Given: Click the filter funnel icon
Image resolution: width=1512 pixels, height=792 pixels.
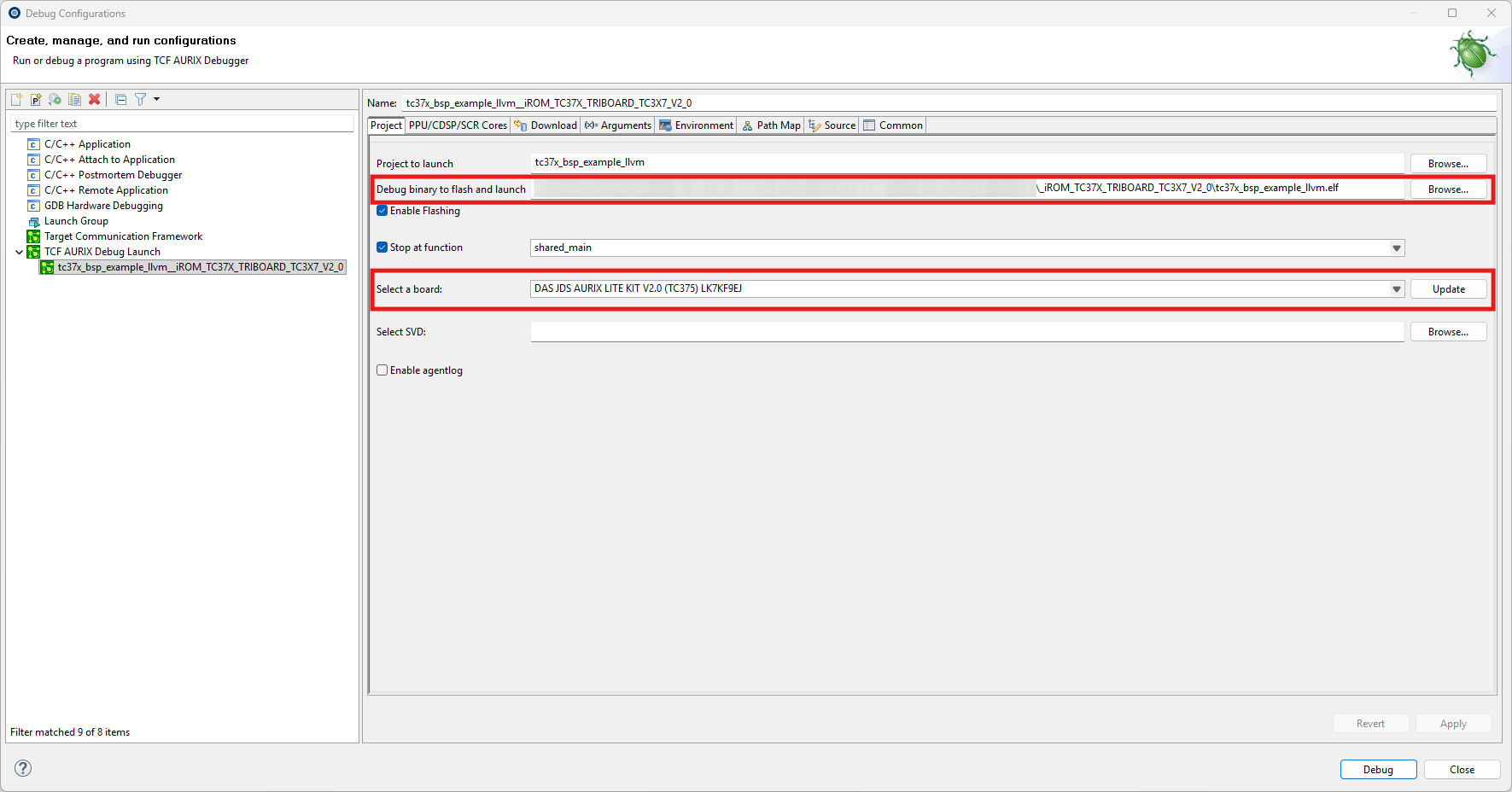Looking at the screenshot, I should point(140,100).
